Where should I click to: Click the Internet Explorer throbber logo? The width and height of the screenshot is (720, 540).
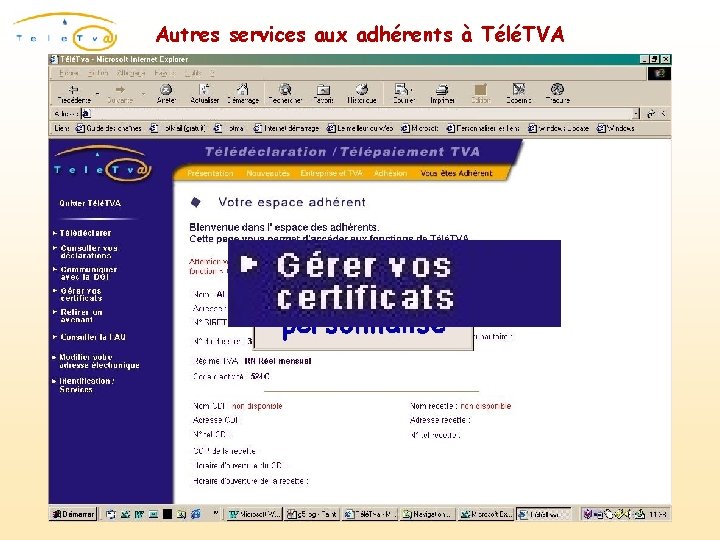[x=659, y=73]
